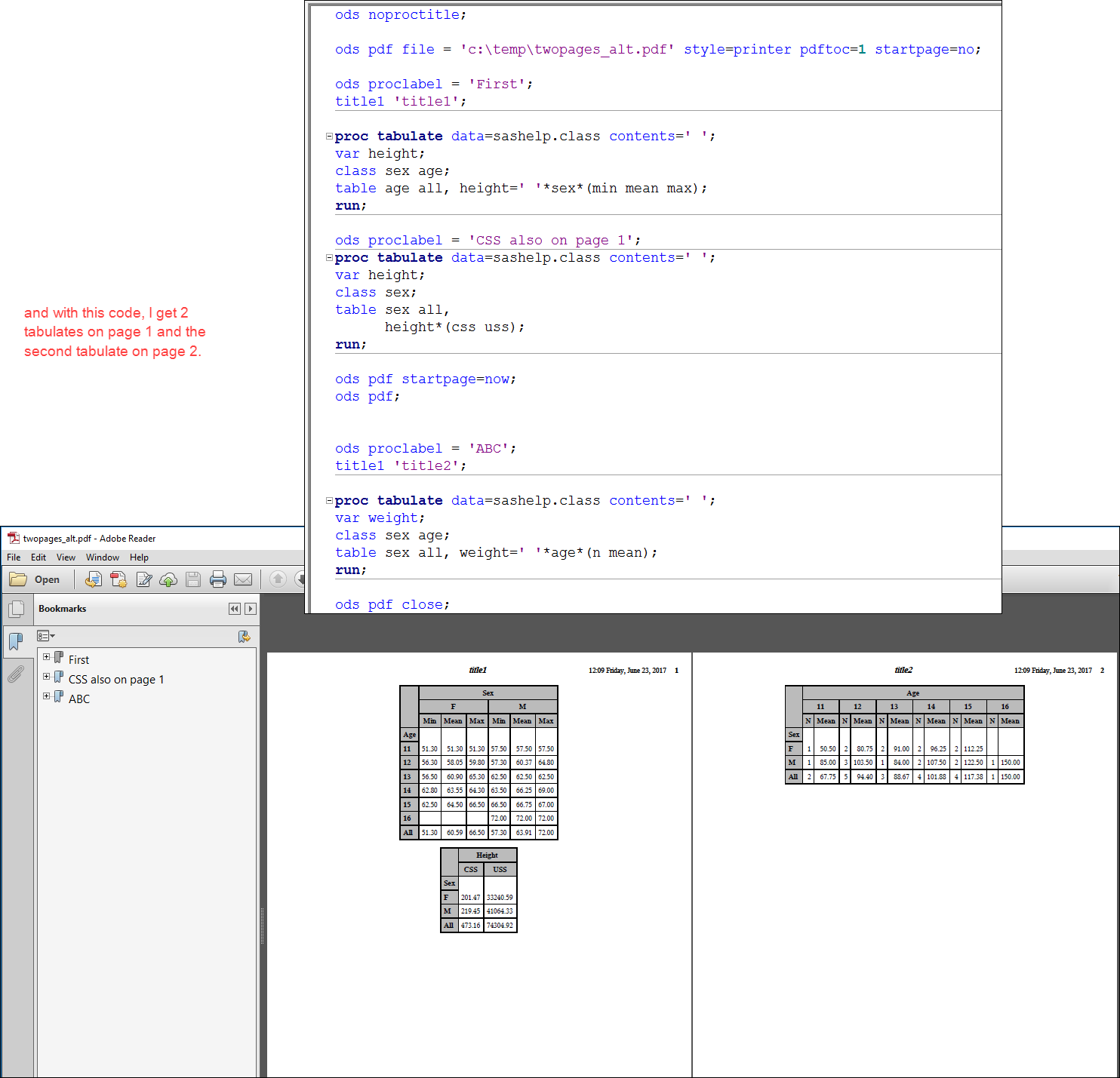
Task: Select the First bookmark entry
Action: tap(78, 660)
